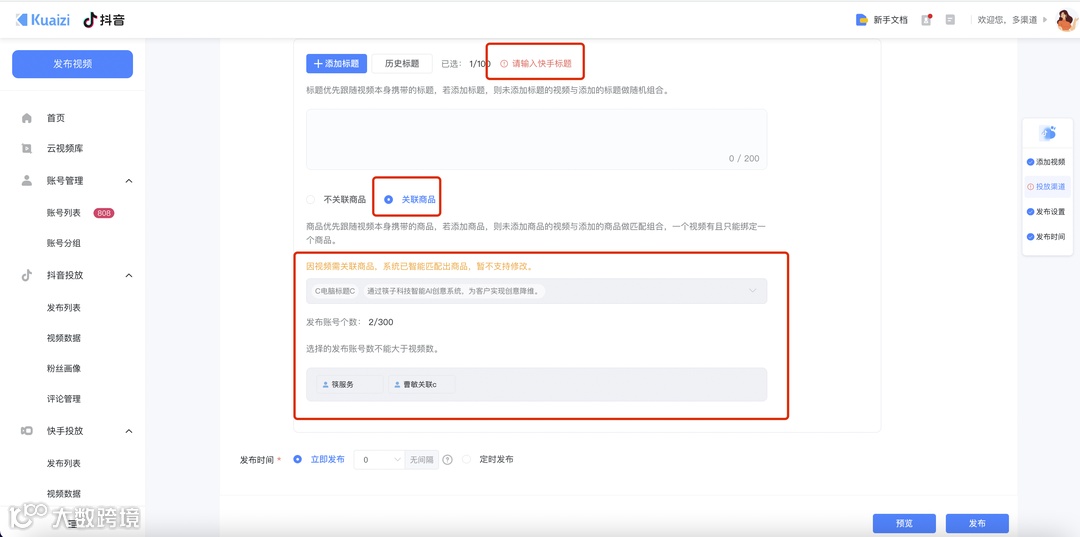Image resolution: width=1080 pixels, height=537 pixels.
Task: Select the 立即发布 radio button
Action: pos(298,459)
